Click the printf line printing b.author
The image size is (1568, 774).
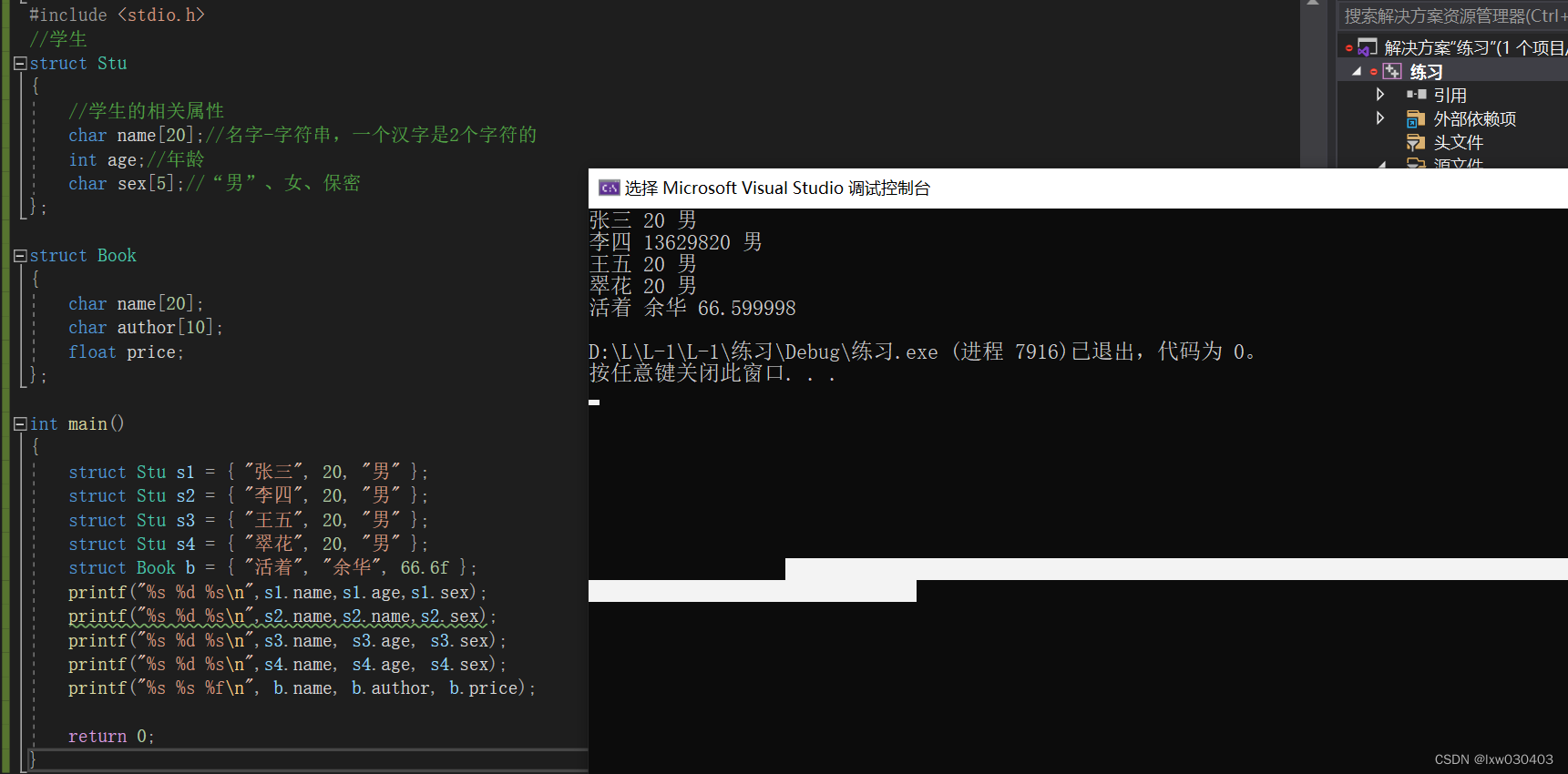point(302,687)
